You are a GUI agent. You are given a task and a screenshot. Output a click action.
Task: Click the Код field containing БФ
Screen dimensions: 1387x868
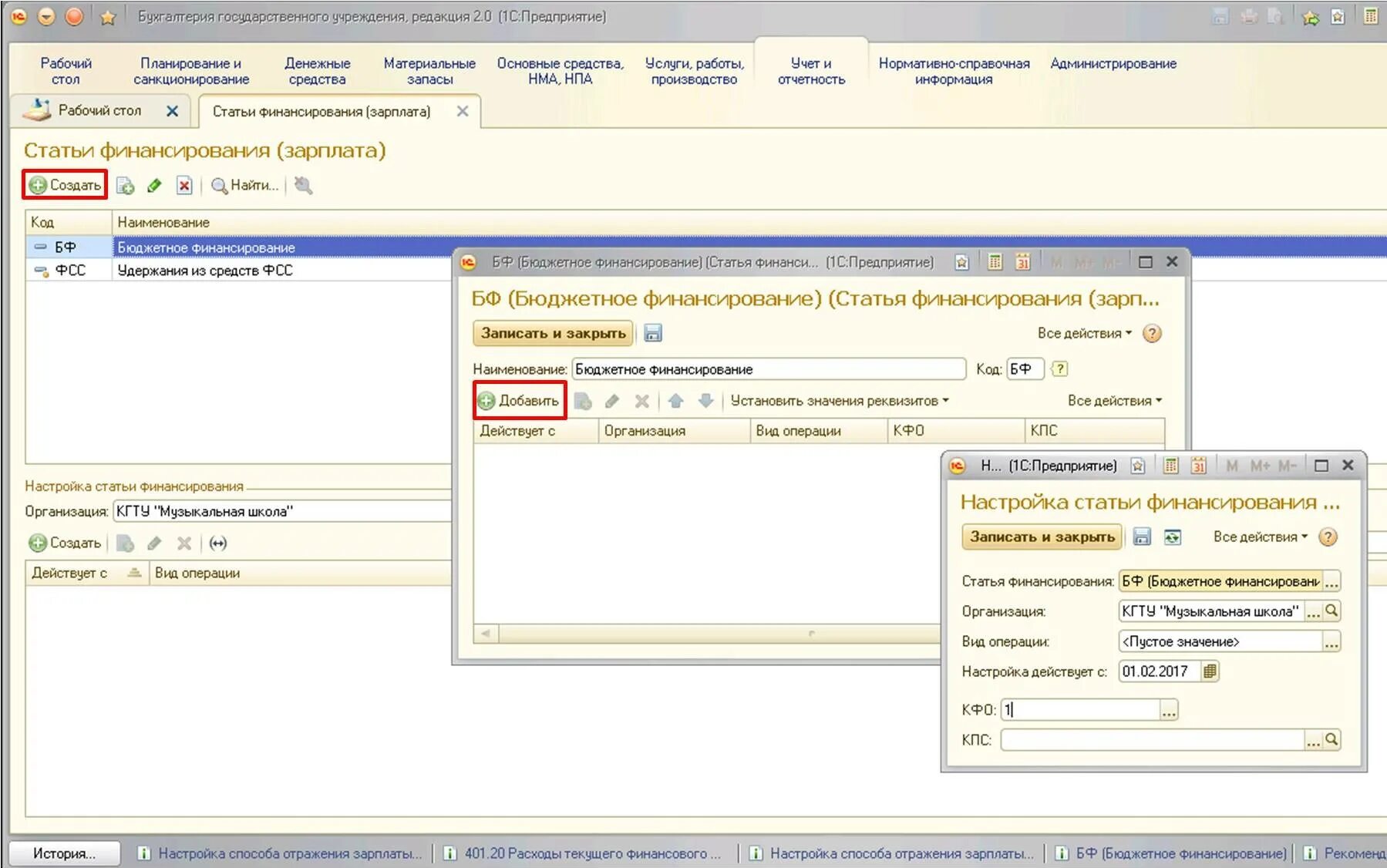pos(1025,369)
